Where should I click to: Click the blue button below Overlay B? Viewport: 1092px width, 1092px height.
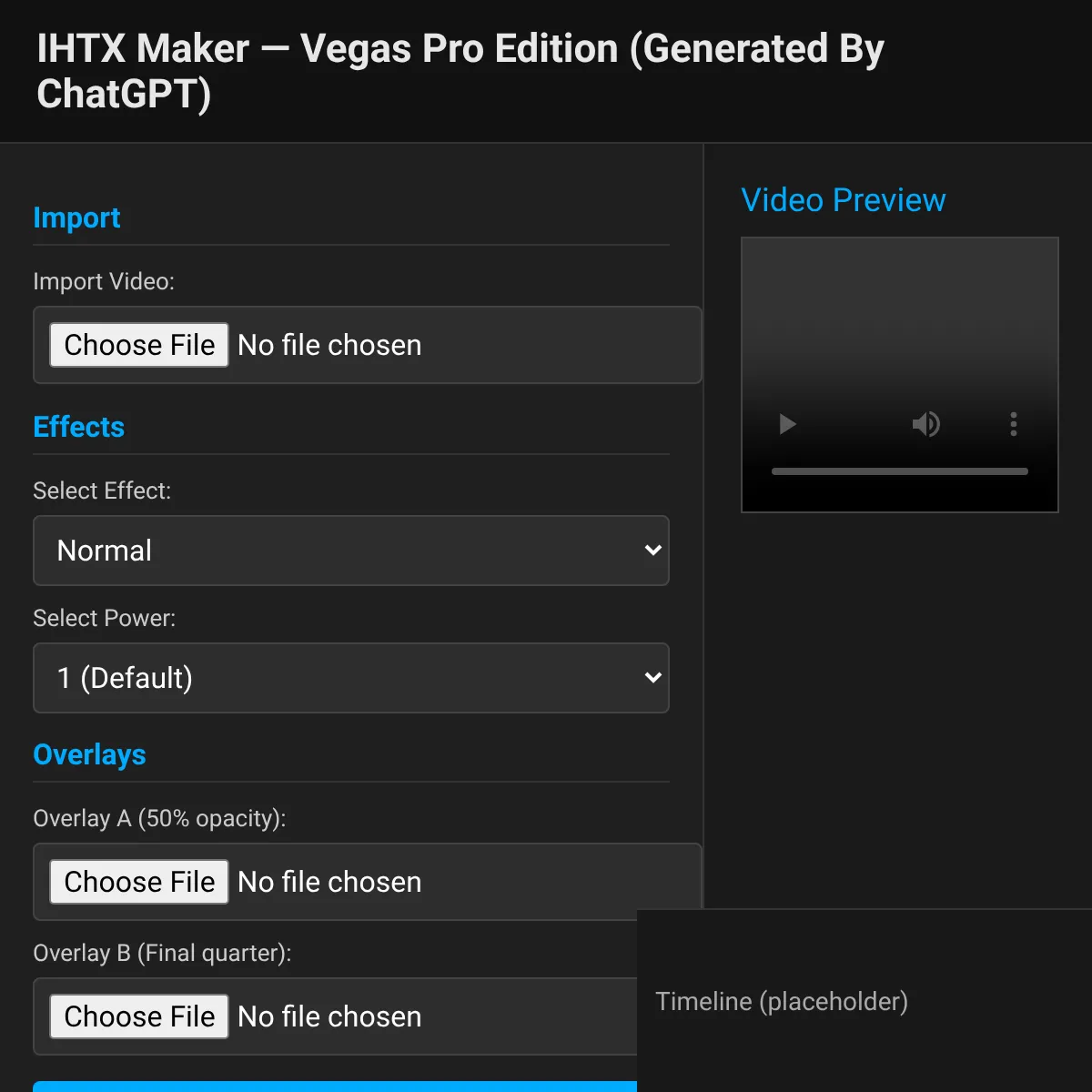335,1087
